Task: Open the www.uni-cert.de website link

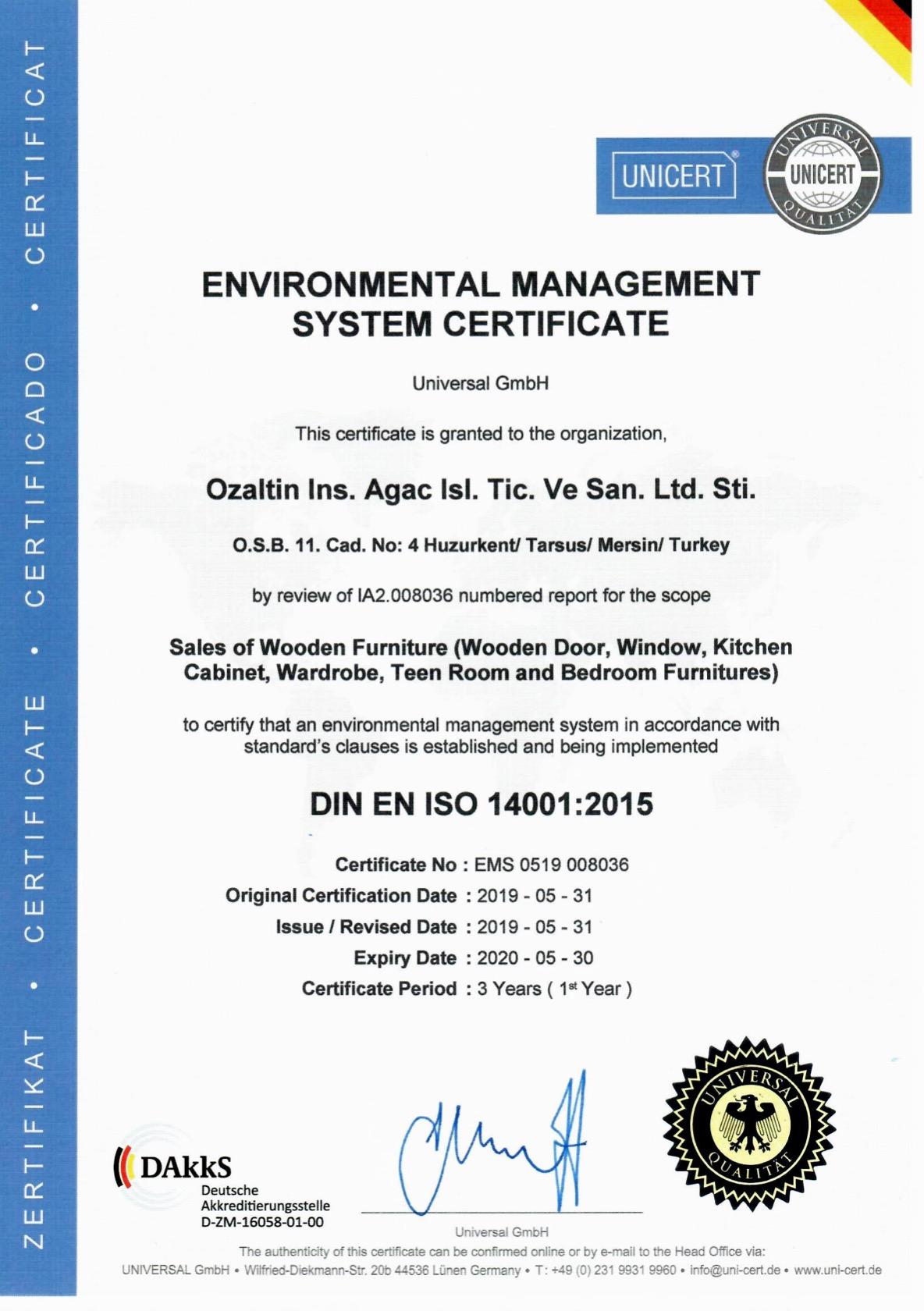Action: pyautogui.click(x=837, y=1270)
